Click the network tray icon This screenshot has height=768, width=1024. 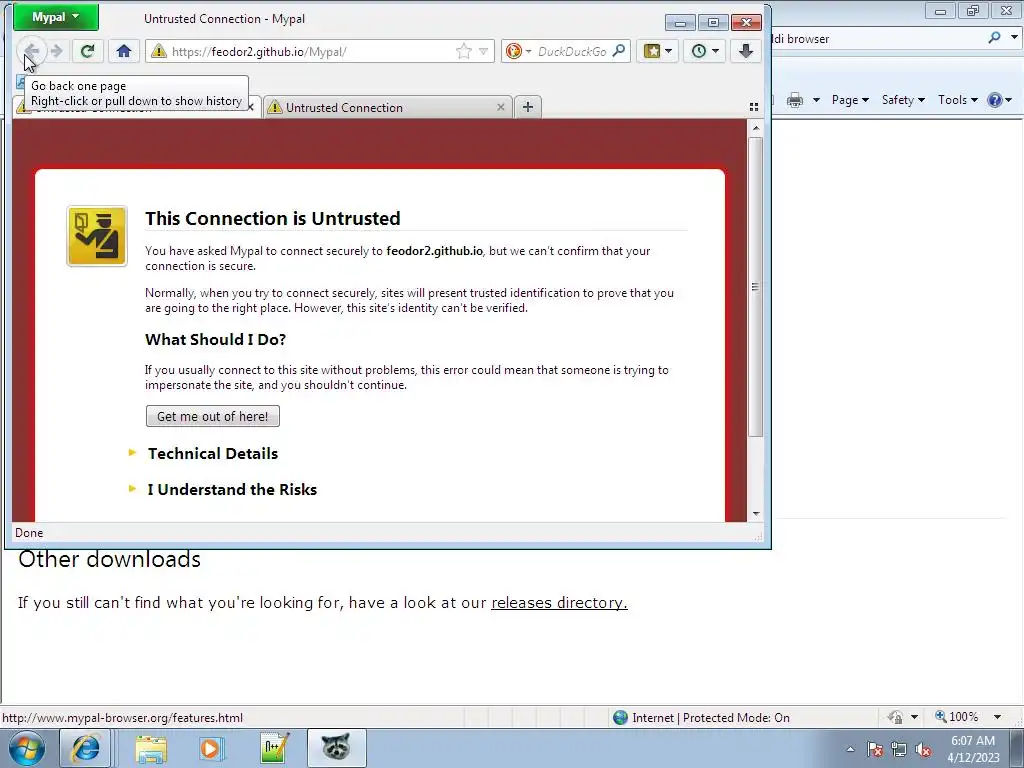coord(899,750)
